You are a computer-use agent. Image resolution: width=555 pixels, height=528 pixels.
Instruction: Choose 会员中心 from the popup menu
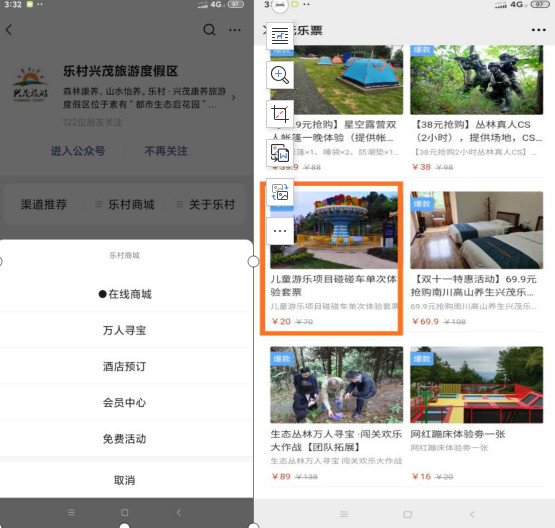tap(125, 402)
